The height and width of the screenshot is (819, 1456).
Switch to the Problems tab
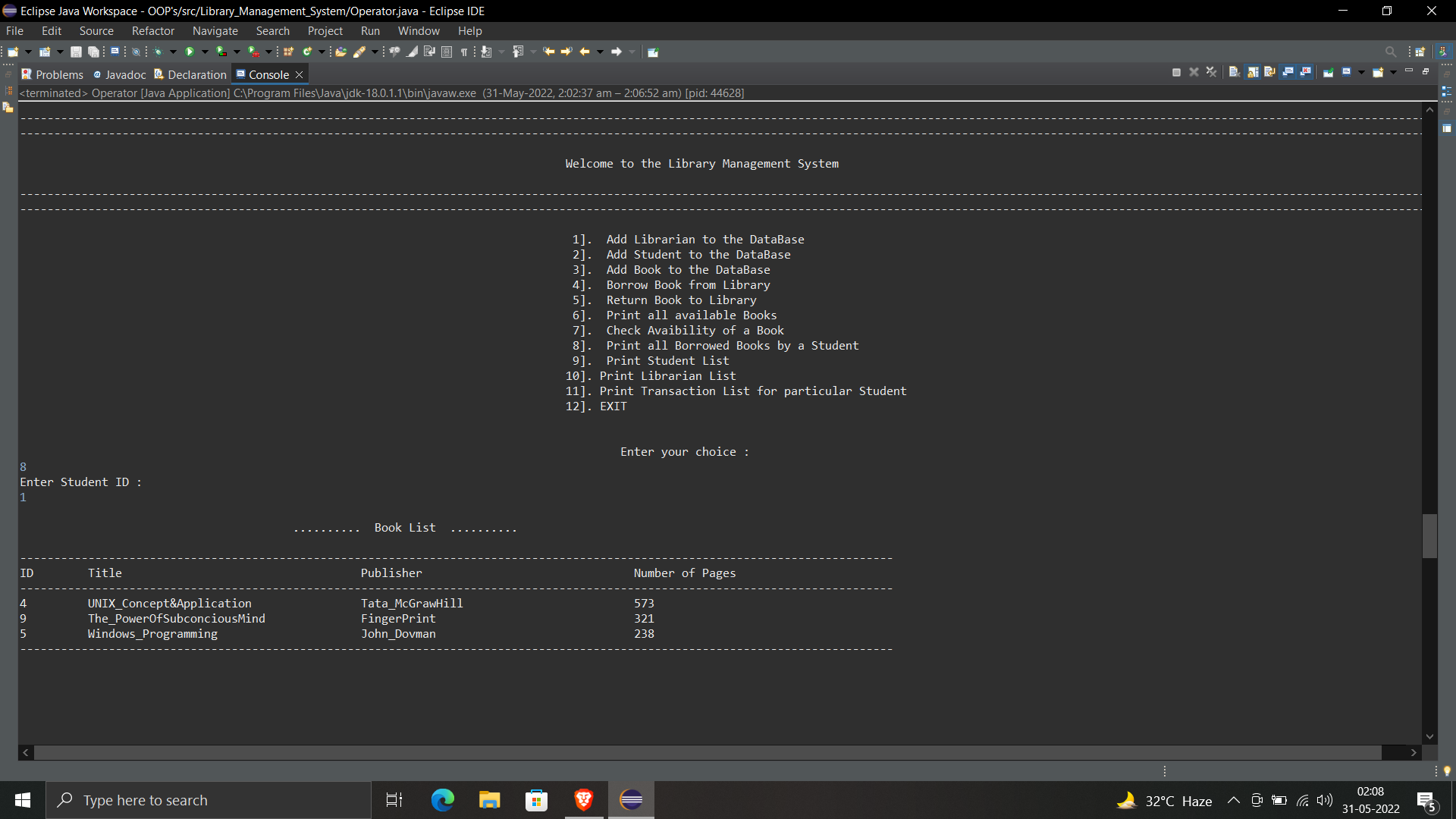click(x=52, y=74)
